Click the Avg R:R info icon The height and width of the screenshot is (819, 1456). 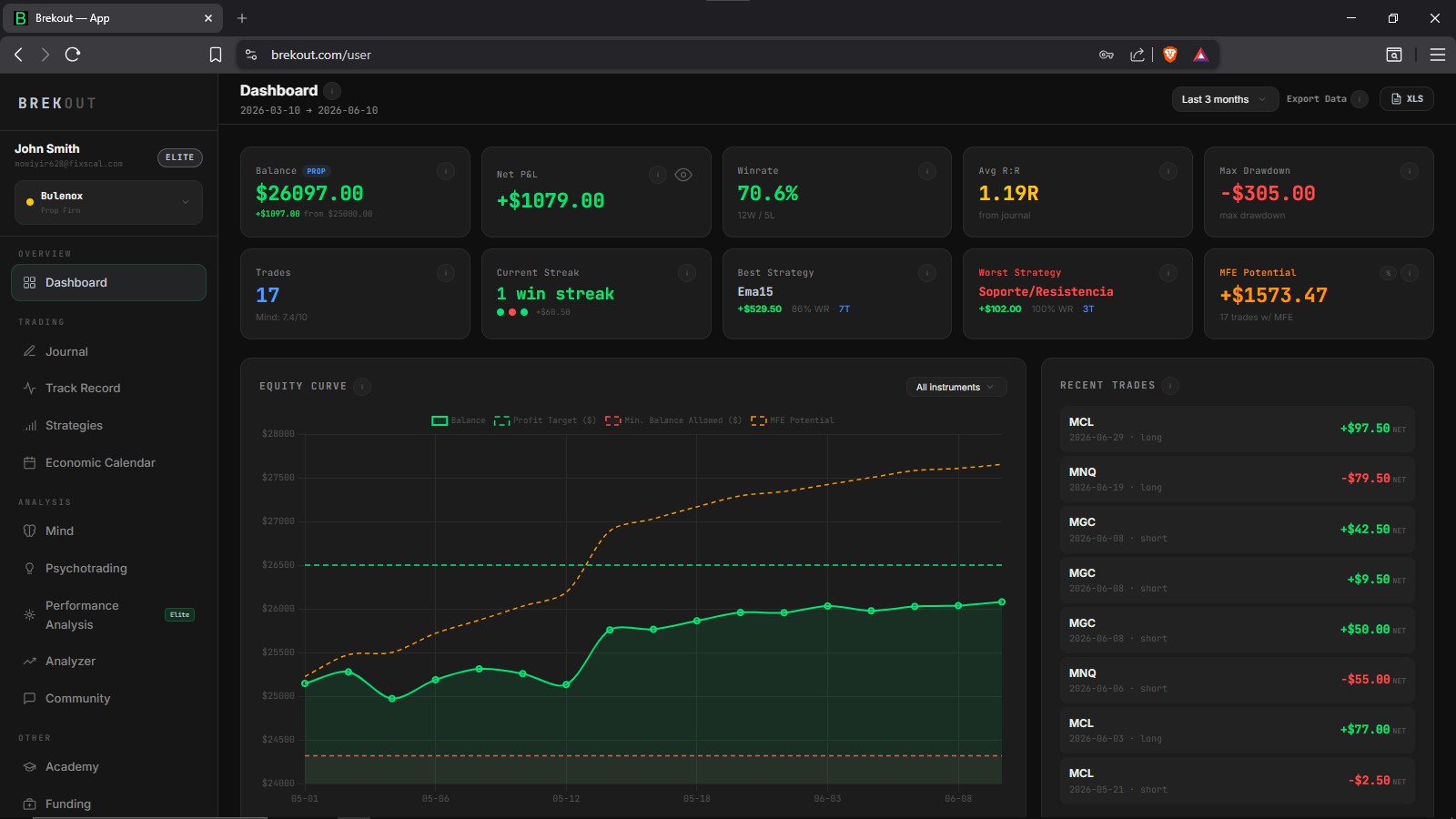point(1168,171)
